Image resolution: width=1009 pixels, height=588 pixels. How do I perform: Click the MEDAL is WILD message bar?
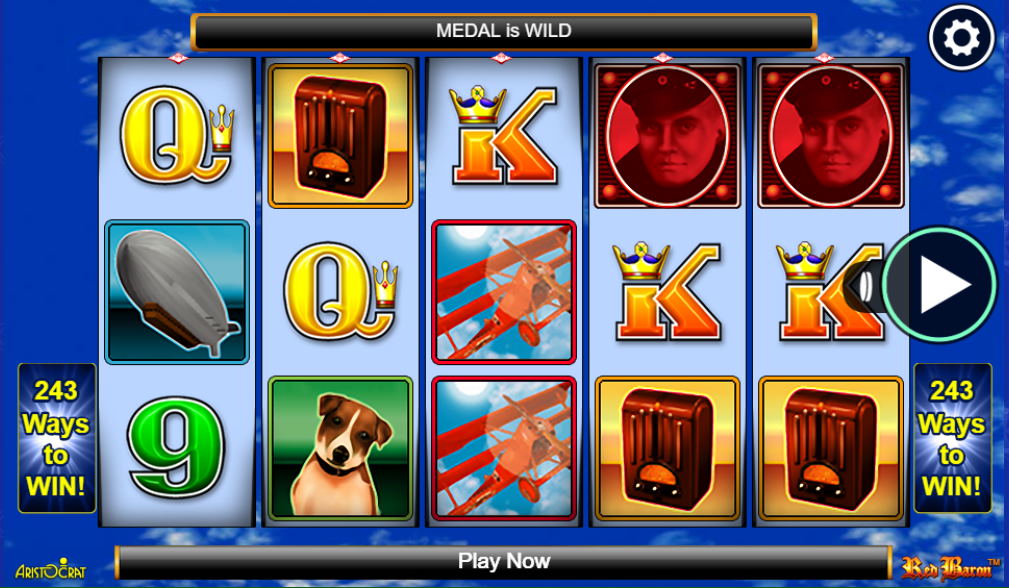pos(504,31)
